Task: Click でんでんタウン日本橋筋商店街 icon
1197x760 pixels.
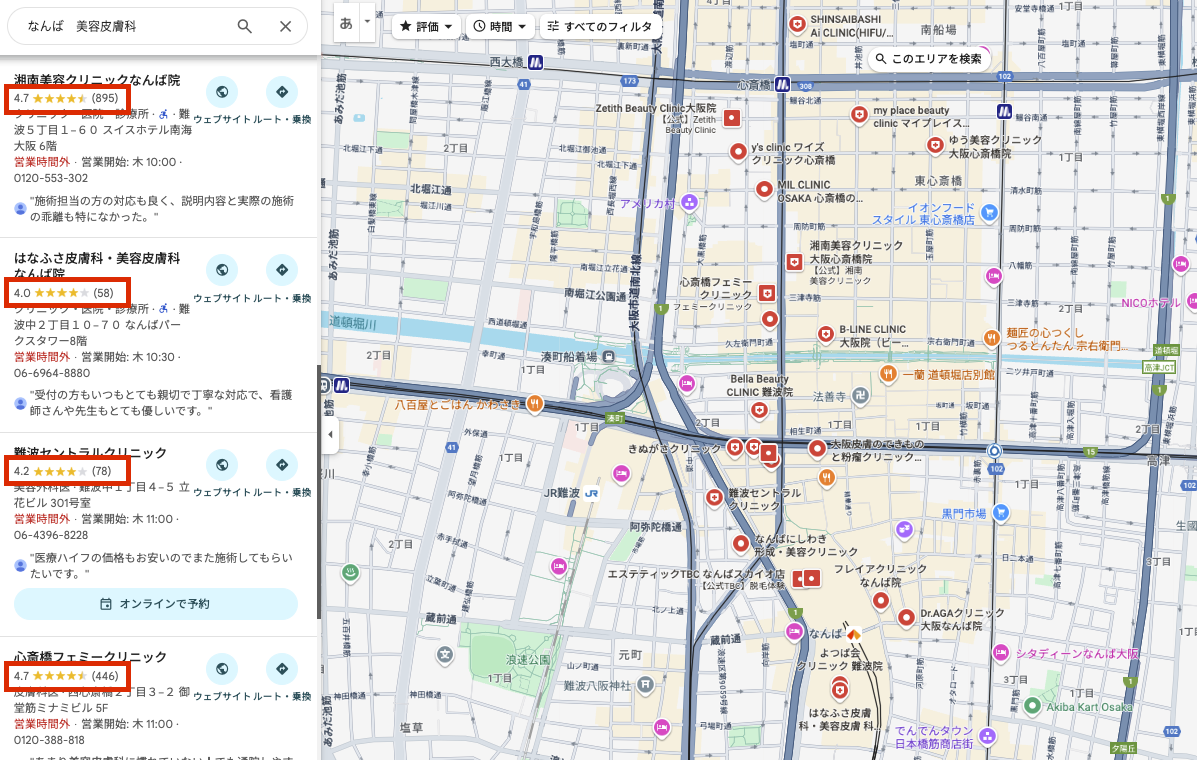Action: pyautogui.click(x=988, y=736)
